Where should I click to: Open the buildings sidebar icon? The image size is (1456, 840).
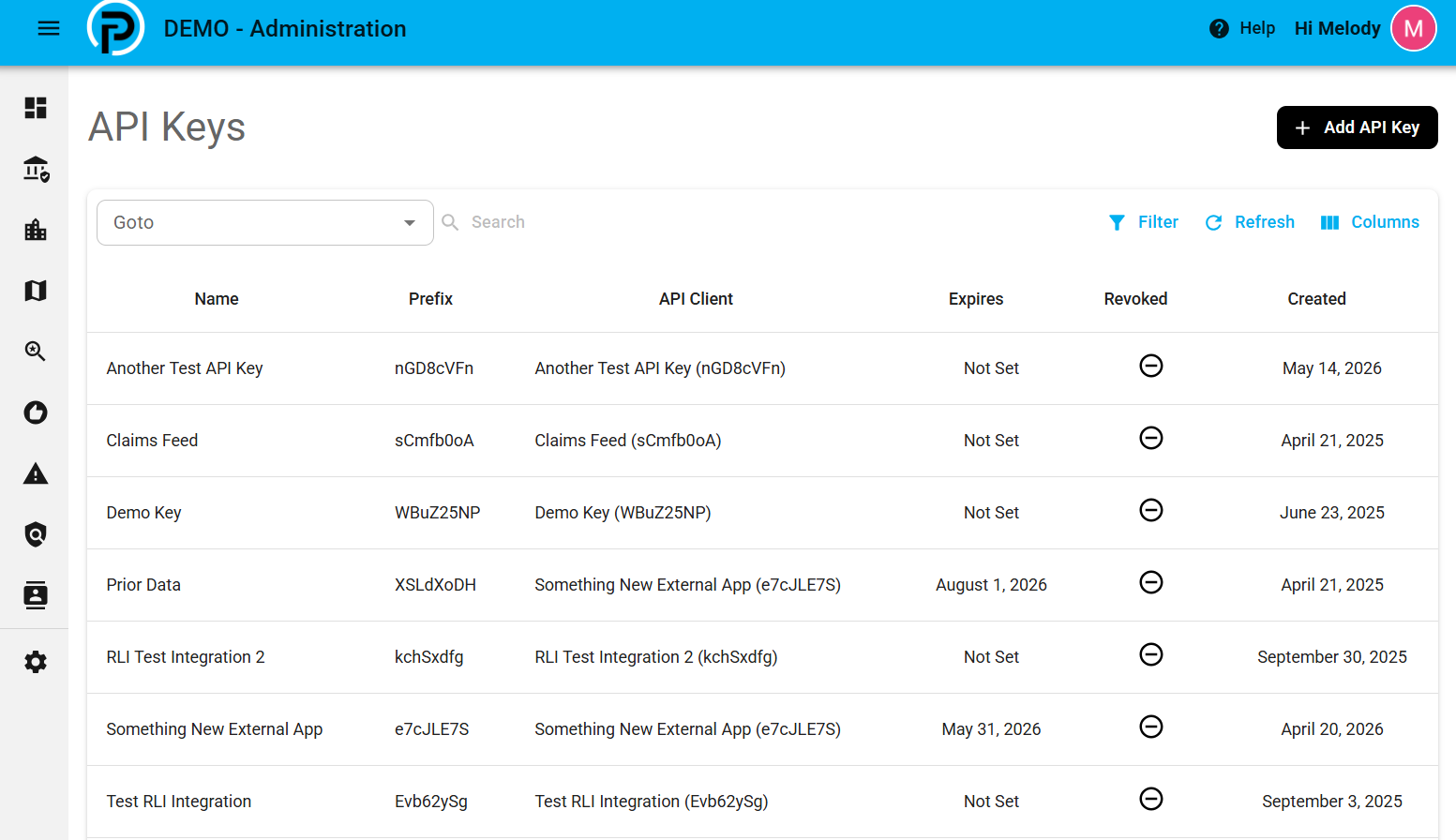point(36,230)
